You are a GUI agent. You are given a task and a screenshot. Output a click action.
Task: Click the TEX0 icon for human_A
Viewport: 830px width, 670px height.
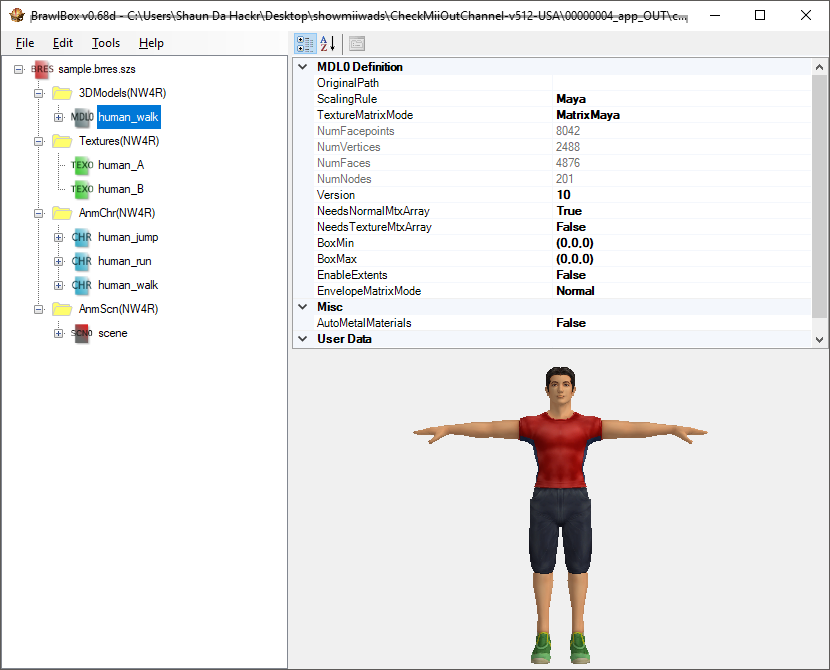point(82,165)
